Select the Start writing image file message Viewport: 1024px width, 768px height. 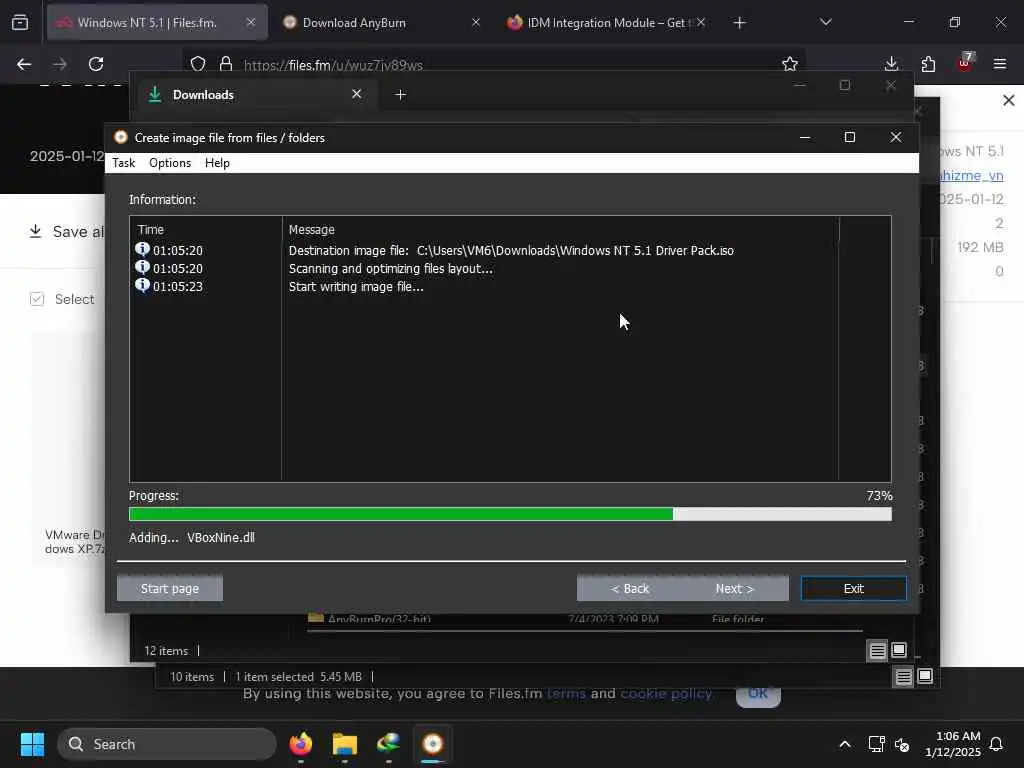356,287
